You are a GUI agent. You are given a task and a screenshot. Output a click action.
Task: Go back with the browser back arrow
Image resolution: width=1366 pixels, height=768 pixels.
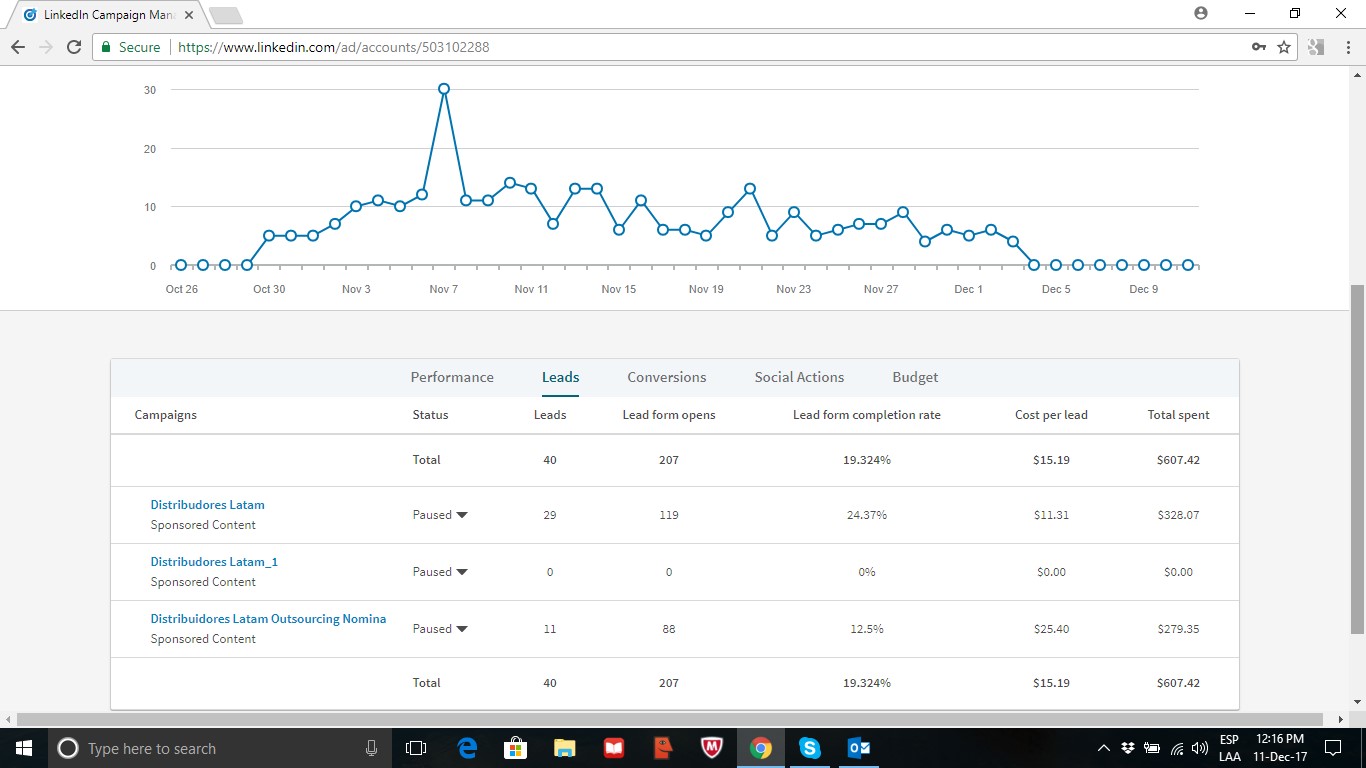[x=18, y=47]
